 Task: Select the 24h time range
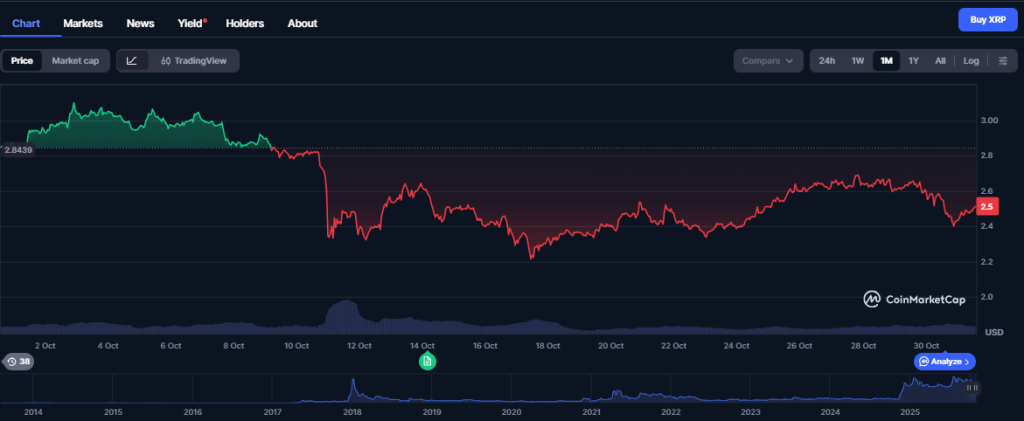(x=827, y=61)
